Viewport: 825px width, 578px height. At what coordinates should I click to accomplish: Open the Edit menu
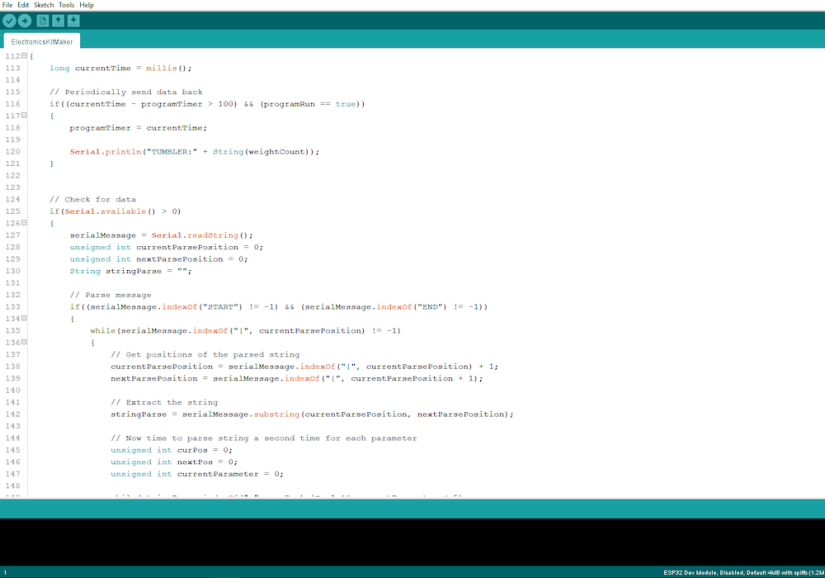(23, 5)
